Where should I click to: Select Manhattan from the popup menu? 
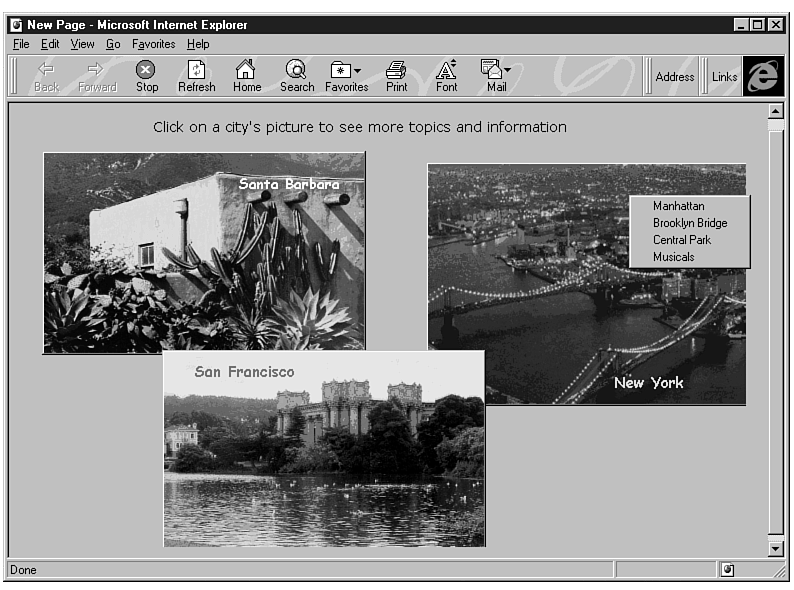coord(678,206)
